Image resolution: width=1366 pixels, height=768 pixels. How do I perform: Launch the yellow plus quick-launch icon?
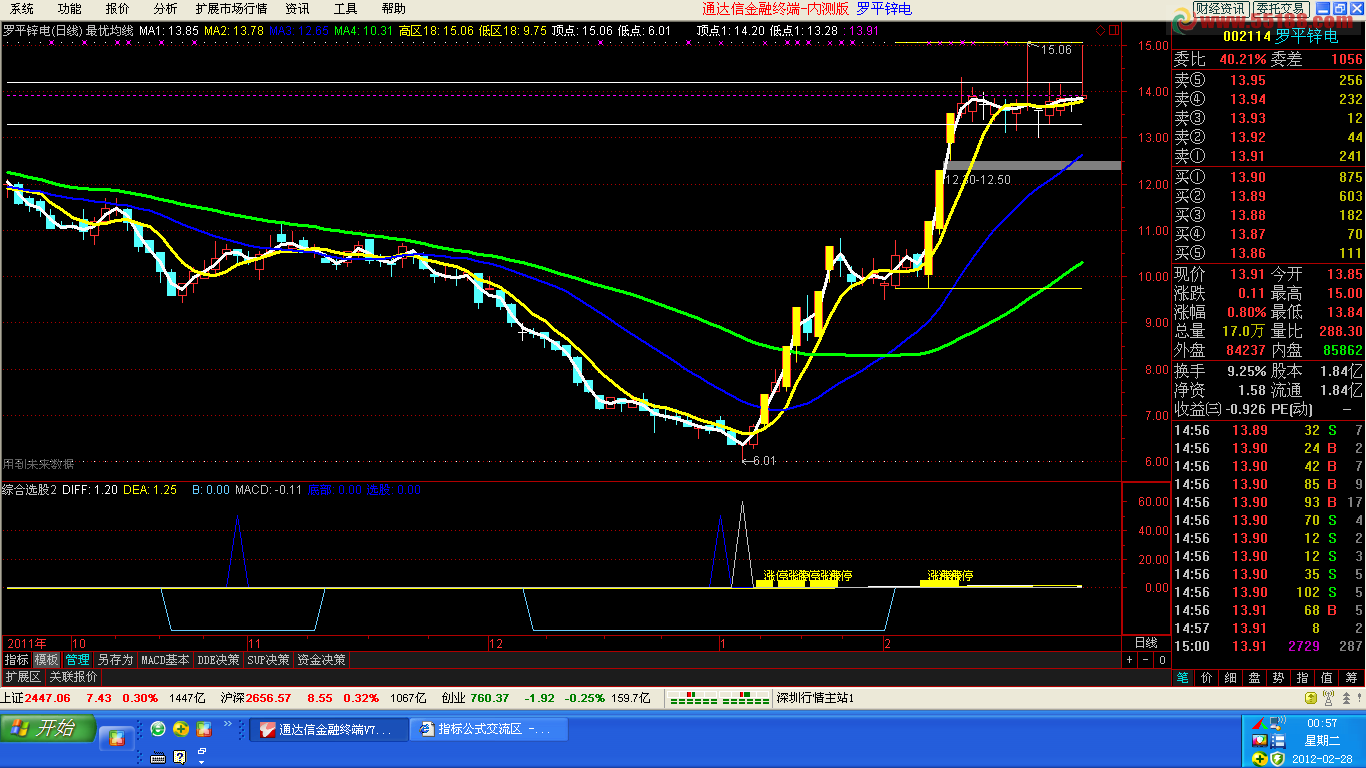point(181,729)
